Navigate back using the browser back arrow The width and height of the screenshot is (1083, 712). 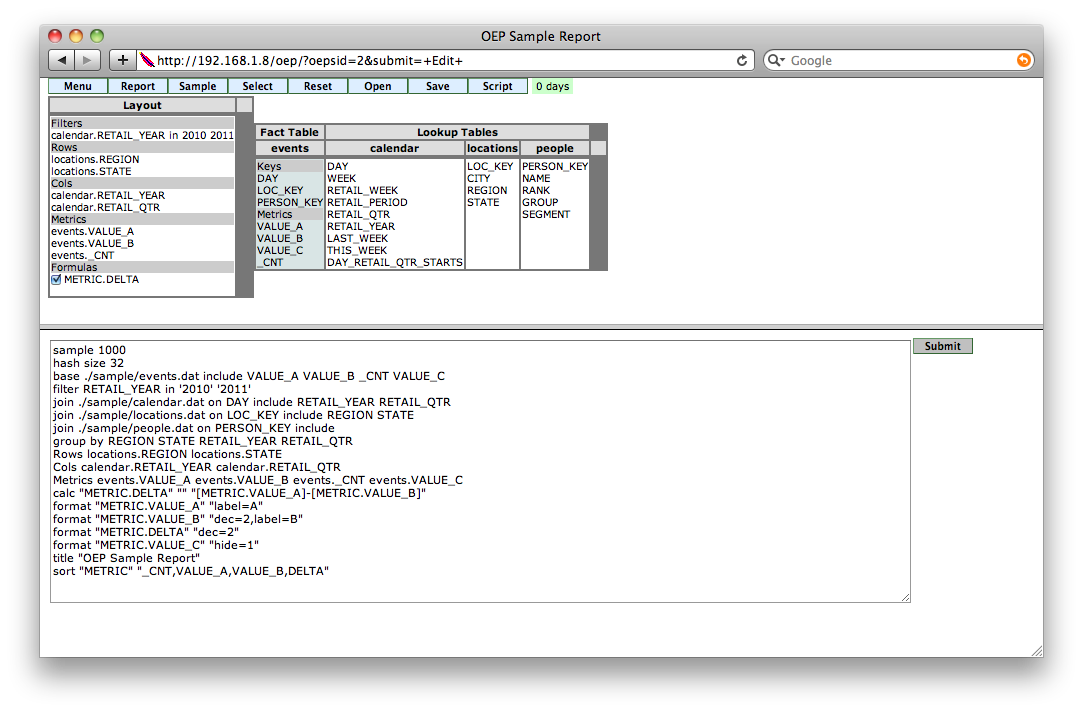(62, 59)
